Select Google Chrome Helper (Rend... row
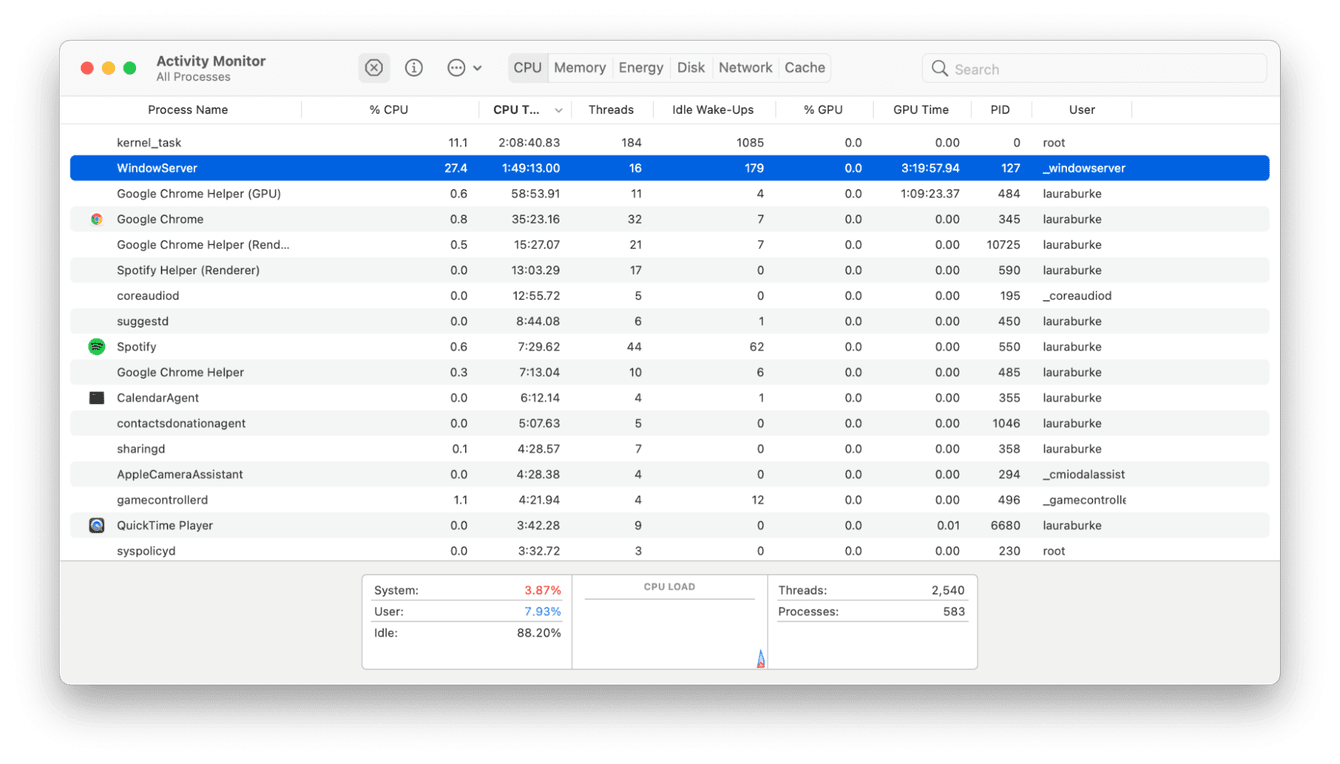Viewport: 1340px width, 764px height. 670,245
